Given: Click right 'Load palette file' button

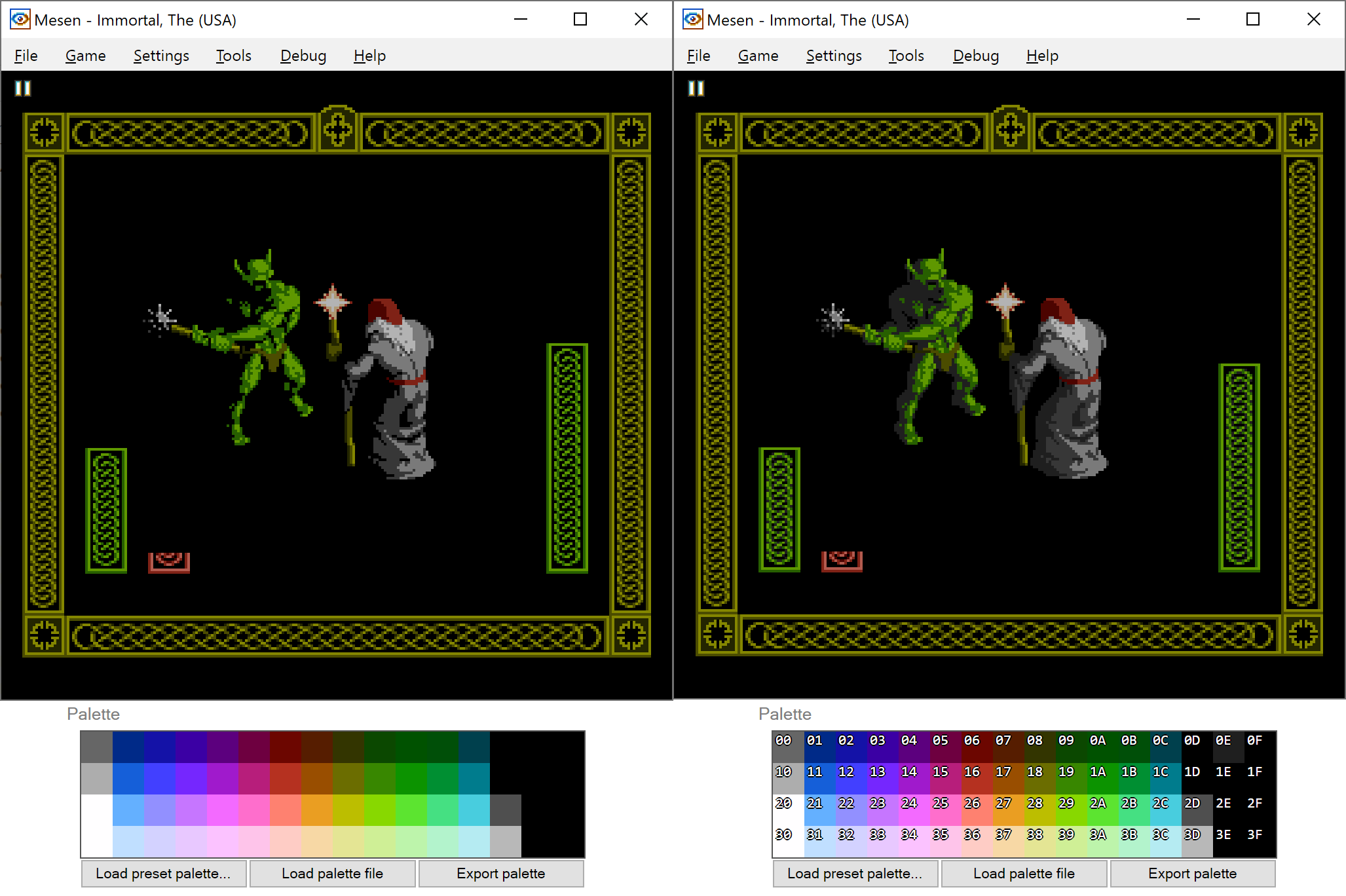Looking at the screenshot, I should click(1024, 873).
